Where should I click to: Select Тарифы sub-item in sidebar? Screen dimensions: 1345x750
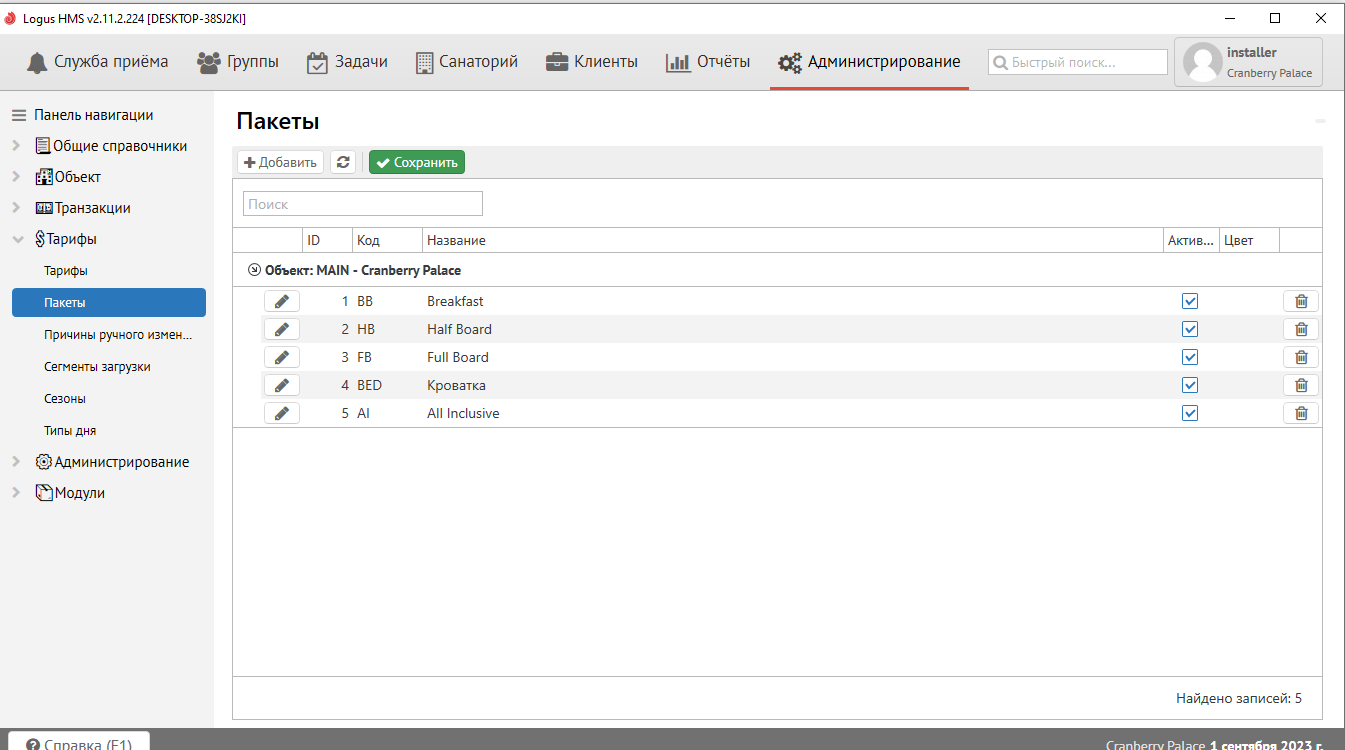tap(66, 271)
